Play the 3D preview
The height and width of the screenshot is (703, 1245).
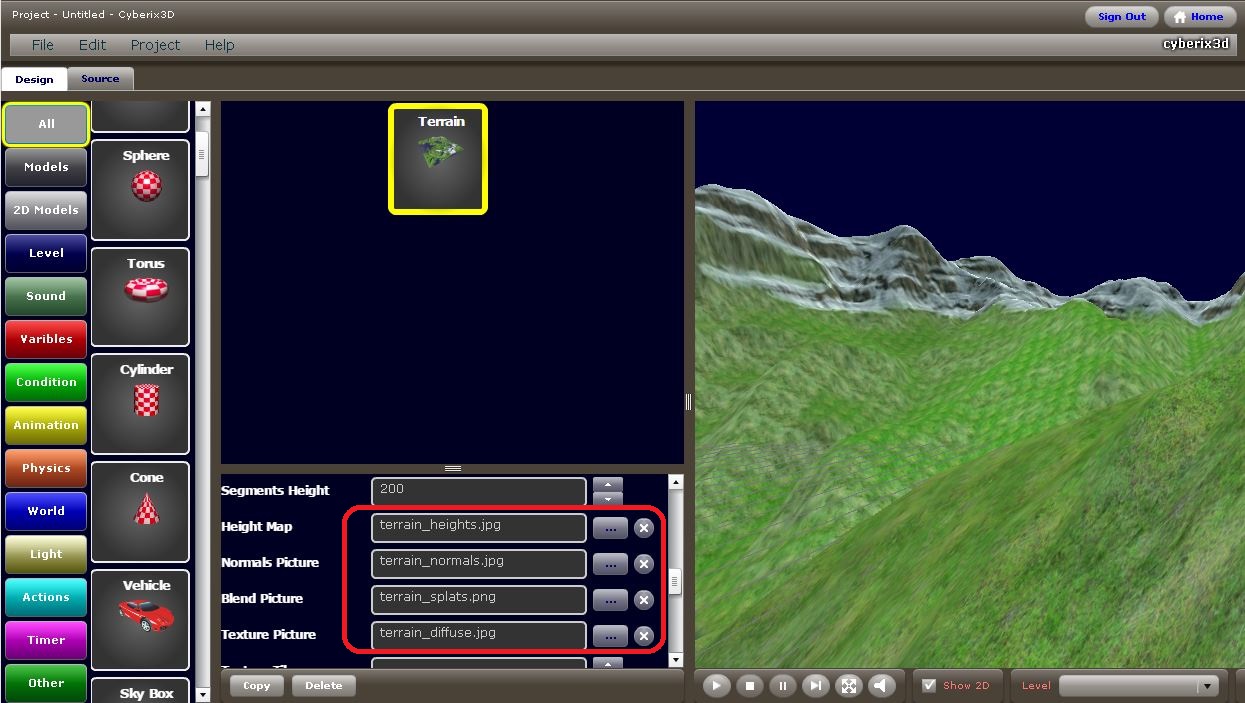716,685
